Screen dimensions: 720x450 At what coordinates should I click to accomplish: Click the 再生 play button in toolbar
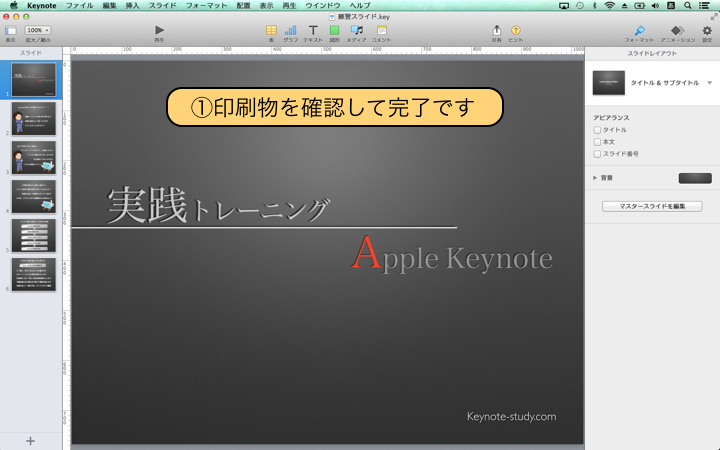[x=159, y=30]
